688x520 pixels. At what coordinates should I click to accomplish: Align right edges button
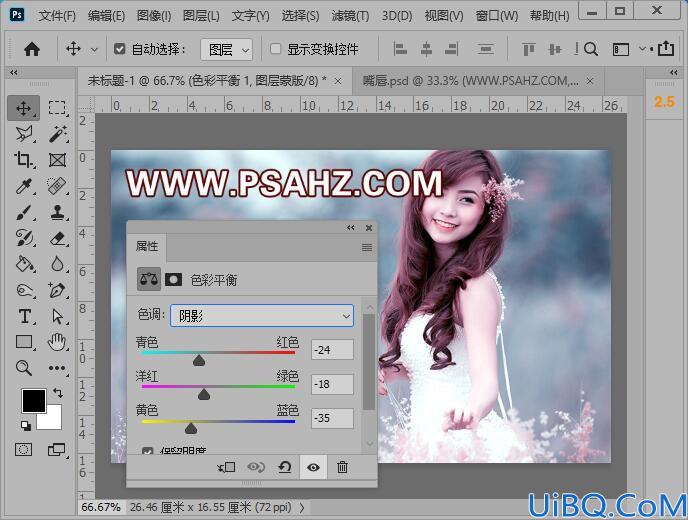452,49
